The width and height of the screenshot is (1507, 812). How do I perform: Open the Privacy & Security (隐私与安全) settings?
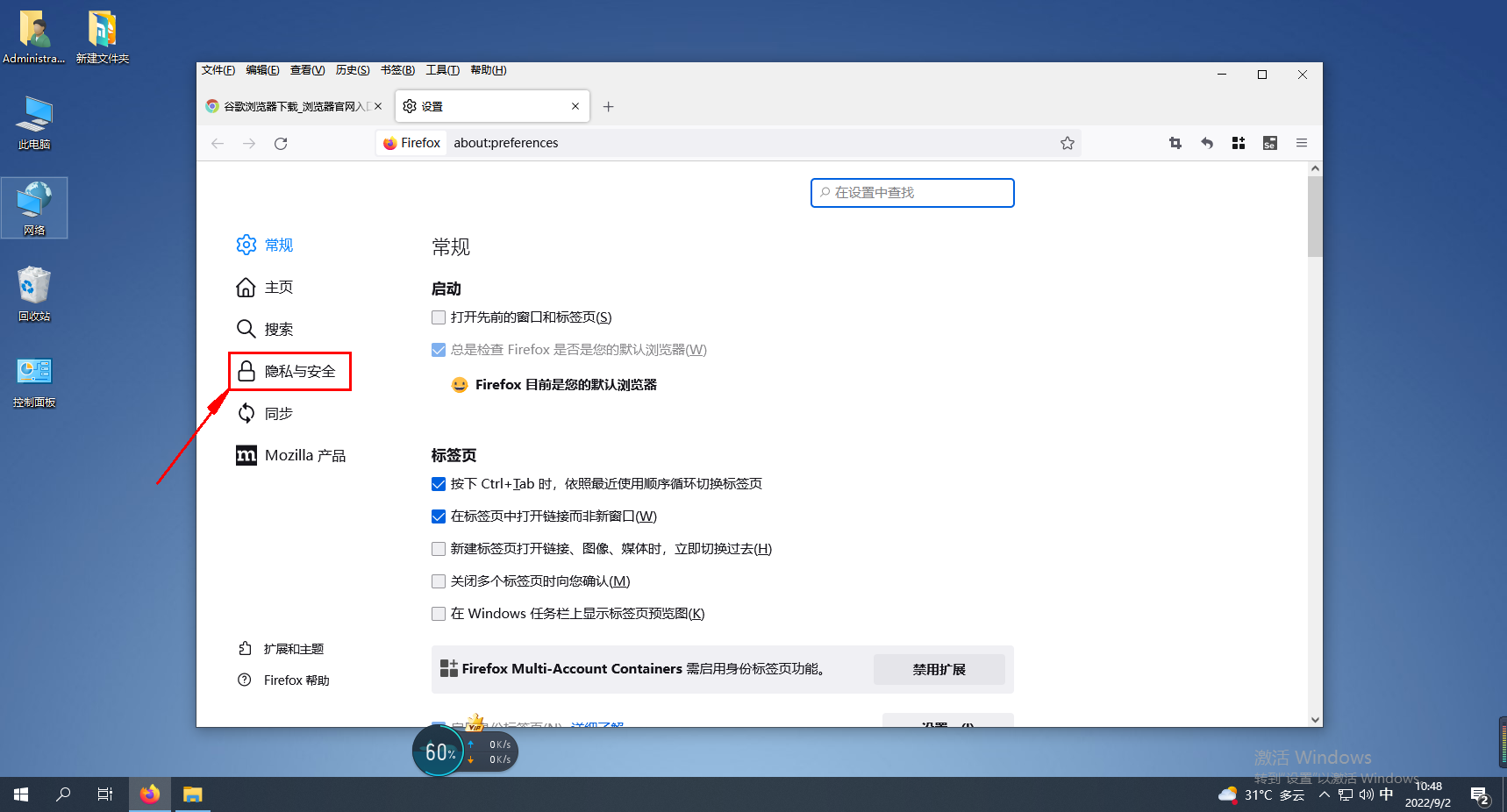289,371
